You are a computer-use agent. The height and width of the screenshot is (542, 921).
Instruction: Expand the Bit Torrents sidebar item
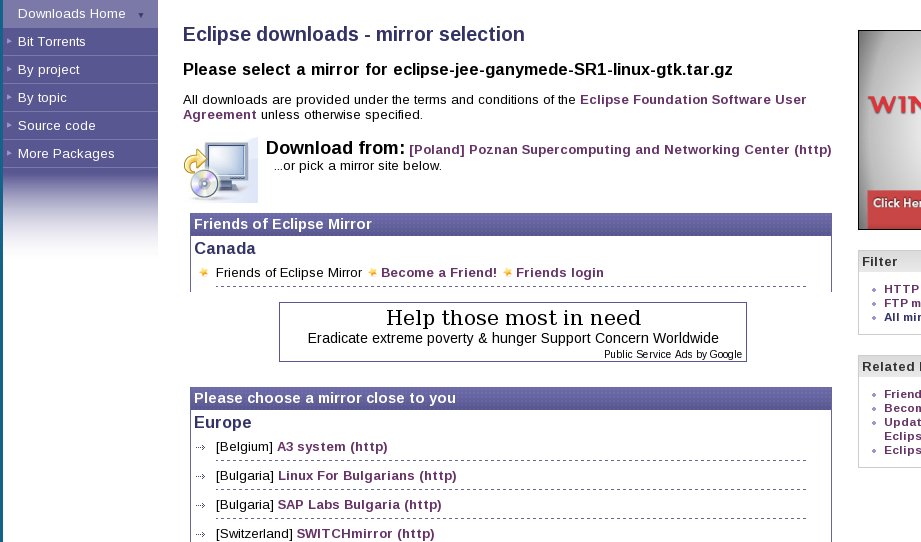click(51, 42)
